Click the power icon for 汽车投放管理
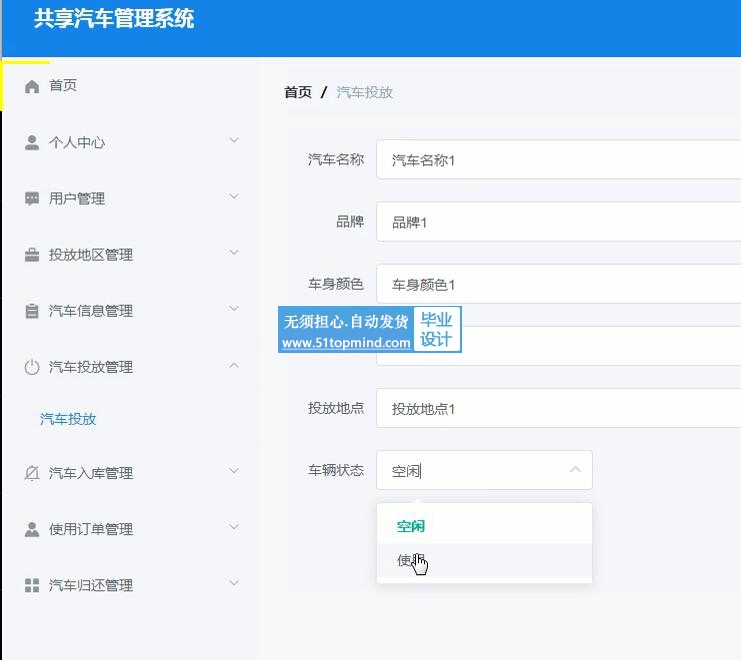The width and height of the screenshot is (741, 660). tap(32, 367)
